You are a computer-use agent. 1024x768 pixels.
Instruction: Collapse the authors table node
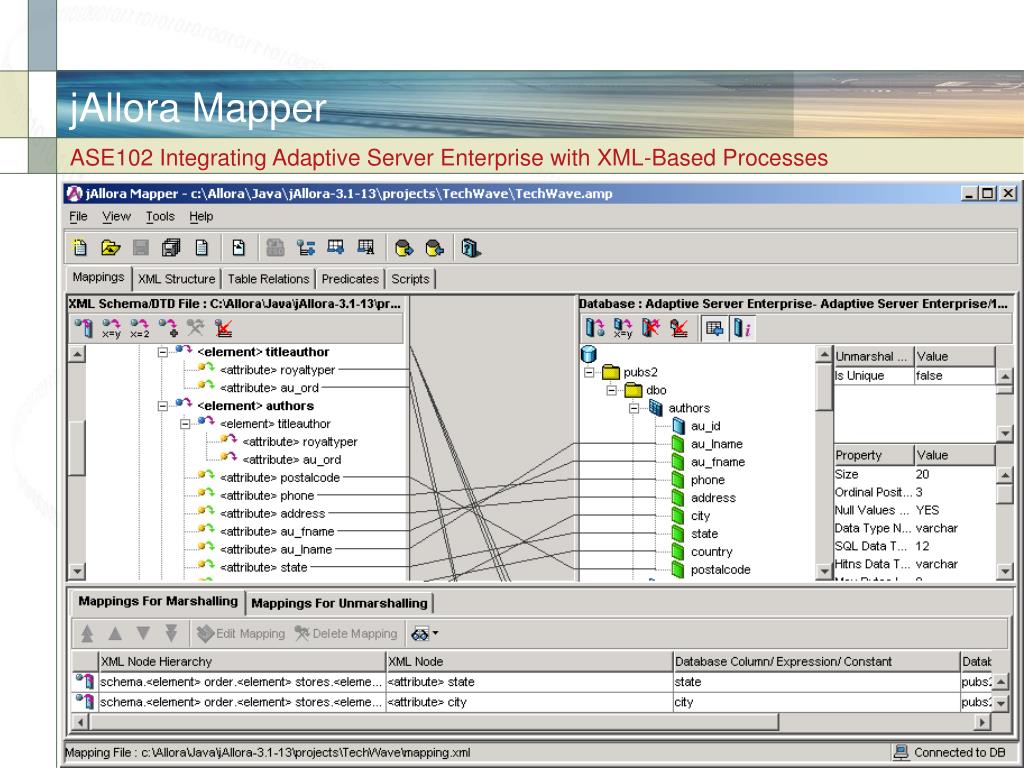point(633,408)
